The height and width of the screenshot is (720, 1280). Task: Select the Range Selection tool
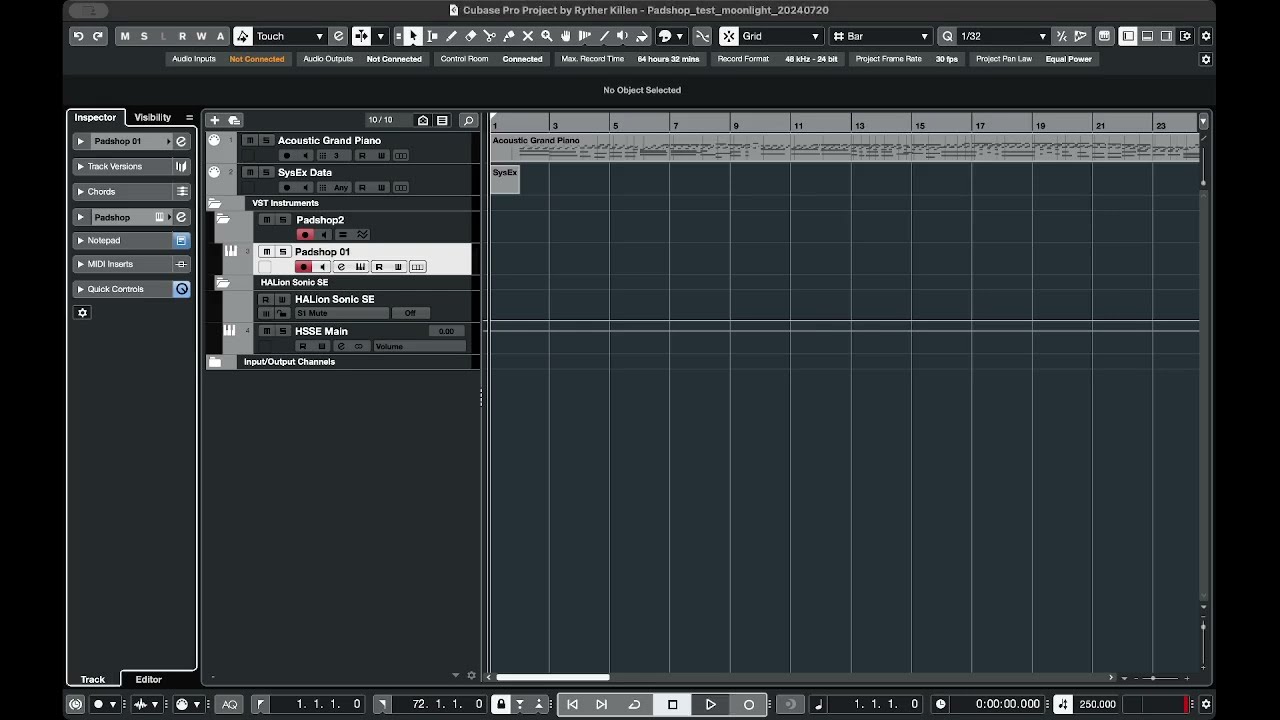pyautogui.click(x=432, y=36)
